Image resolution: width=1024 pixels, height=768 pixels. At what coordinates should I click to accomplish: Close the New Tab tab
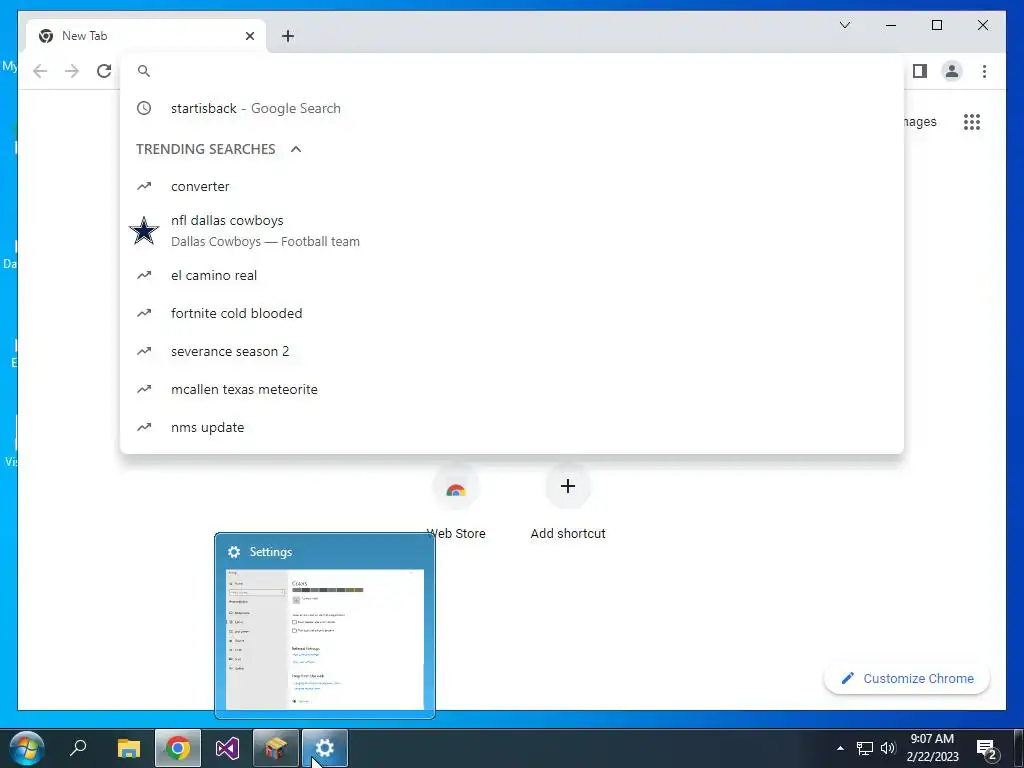(249, 36)
